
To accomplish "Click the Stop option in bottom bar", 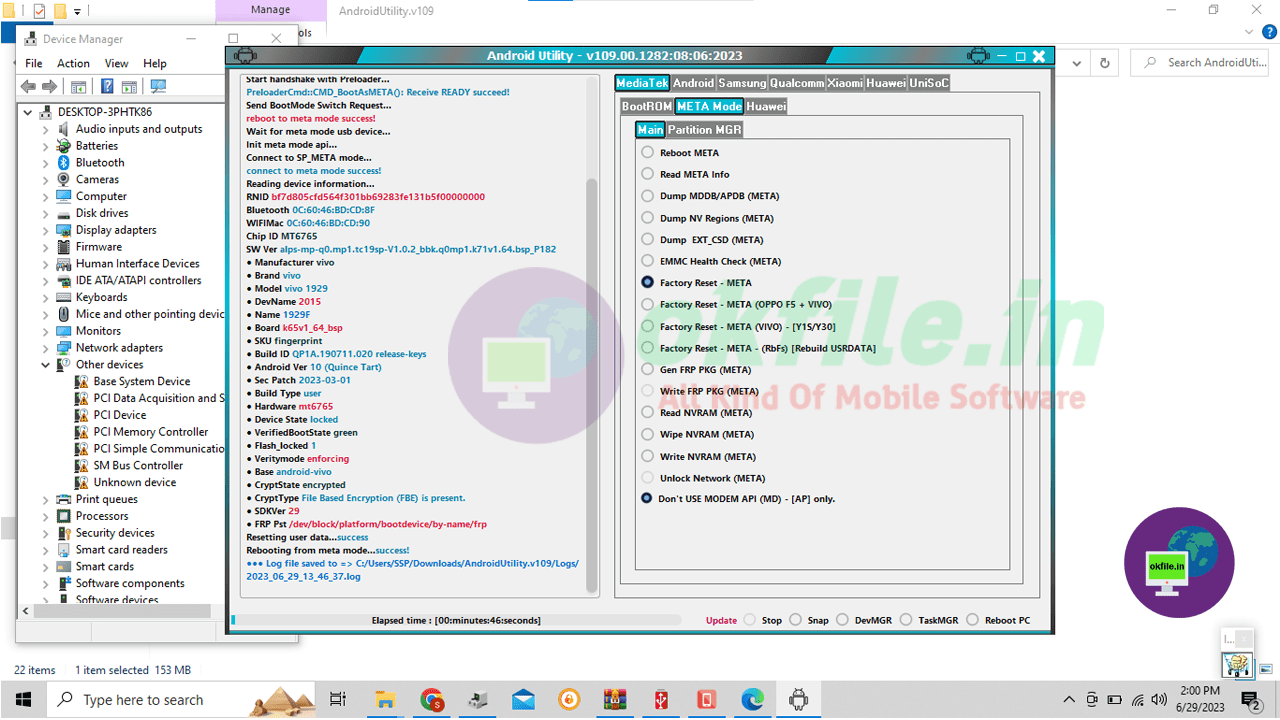I will 762,620.
